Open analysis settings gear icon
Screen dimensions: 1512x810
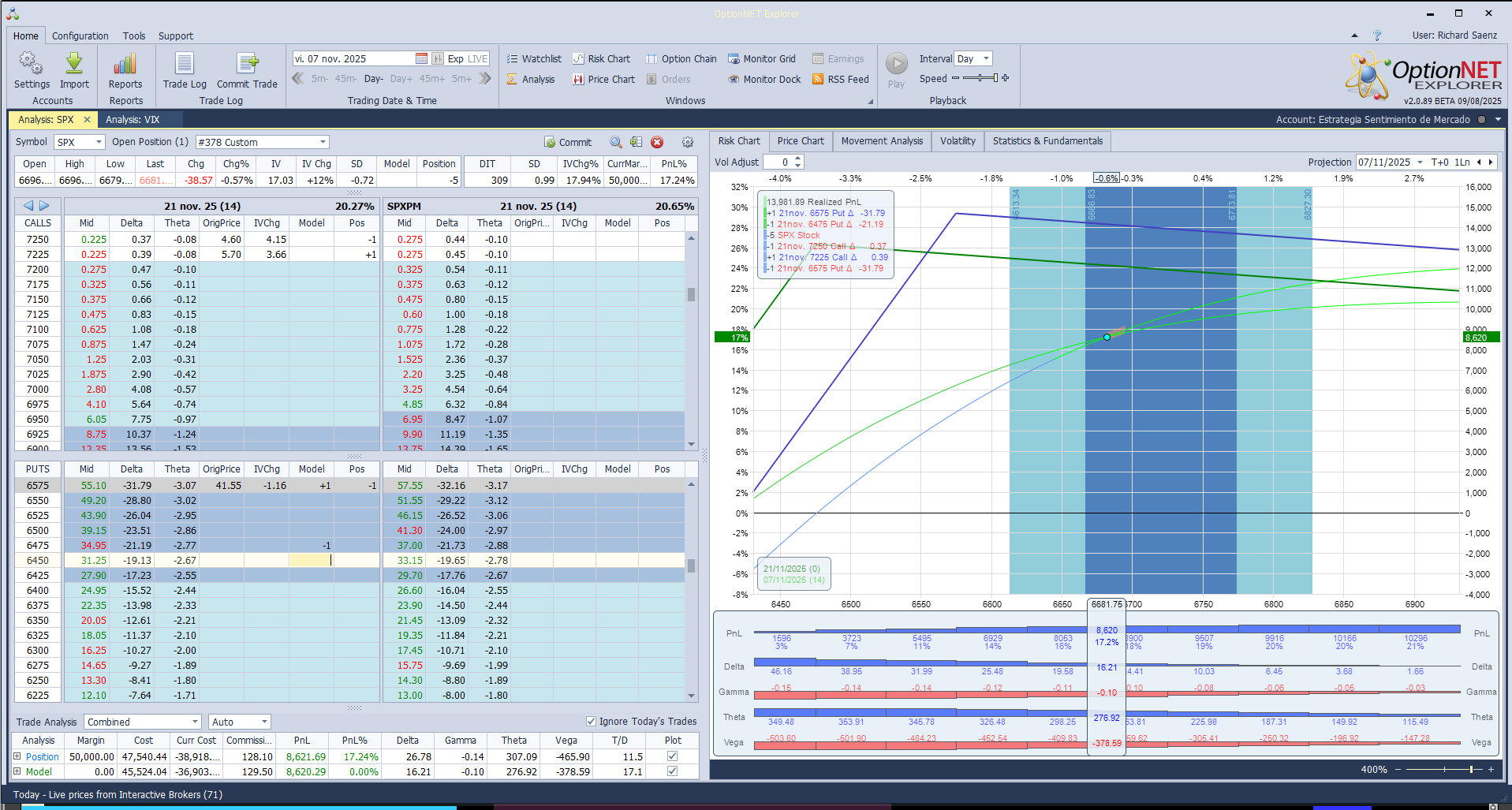(688, 142)
